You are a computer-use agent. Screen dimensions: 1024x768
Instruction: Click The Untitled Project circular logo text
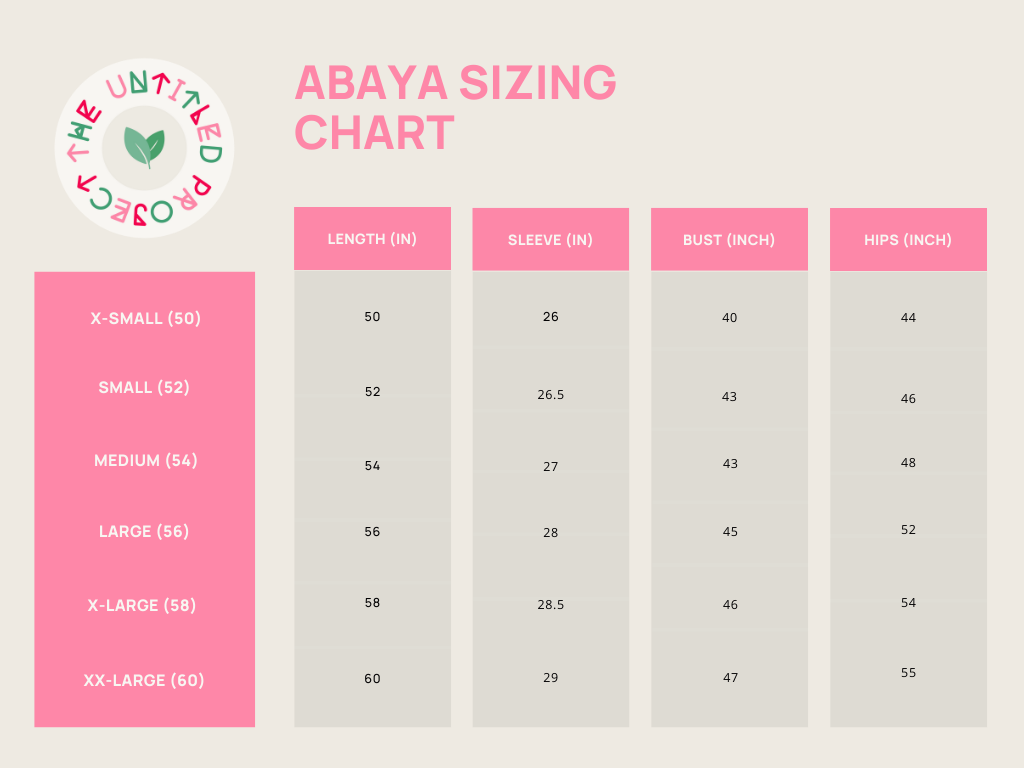[x=144, y=148]
